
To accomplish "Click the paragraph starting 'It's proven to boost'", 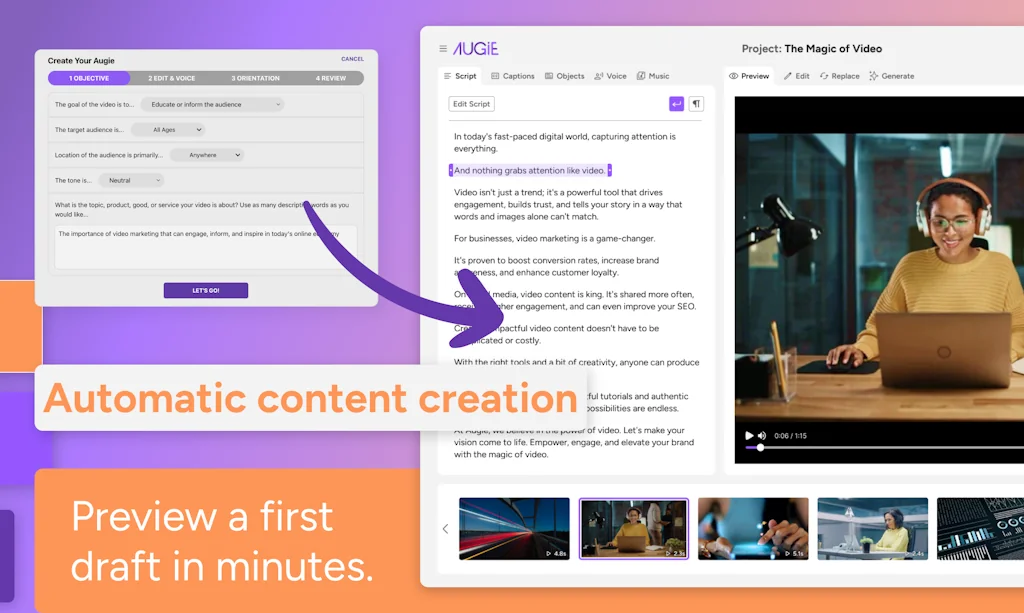I will [x=556, y=266].
